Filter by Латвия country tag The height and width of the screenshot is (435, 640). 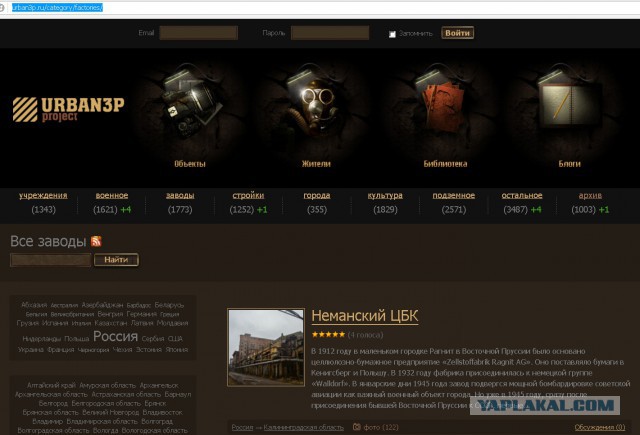pos(142,323)
